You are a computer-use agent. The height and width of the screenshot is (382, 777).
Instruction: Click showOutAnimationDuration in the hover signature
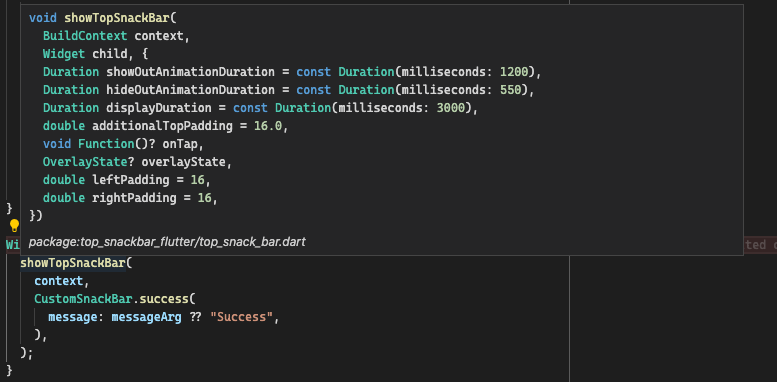(191, 72)
